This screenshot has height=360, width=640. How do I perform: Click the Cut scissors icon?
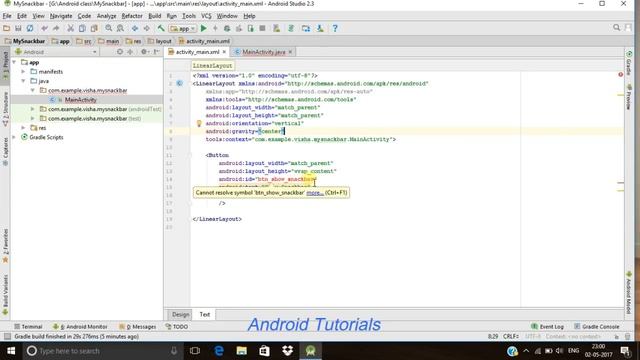(71, 29)
